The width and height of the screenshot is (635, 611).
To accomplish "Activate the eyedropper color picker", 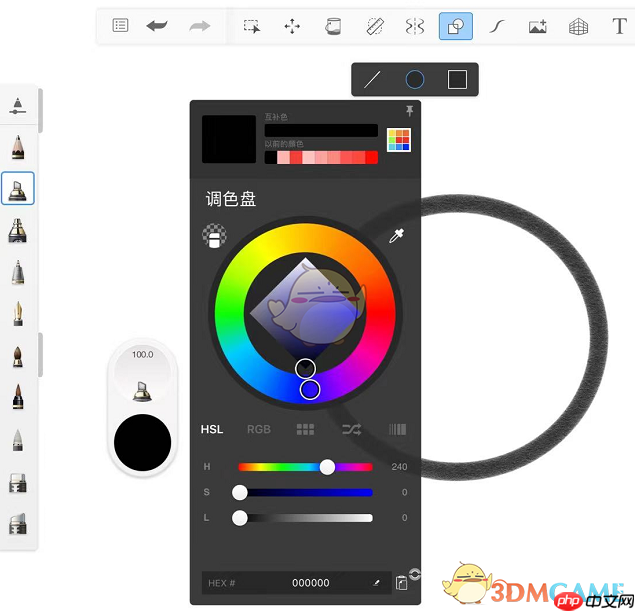I will [x=396, y=236].
